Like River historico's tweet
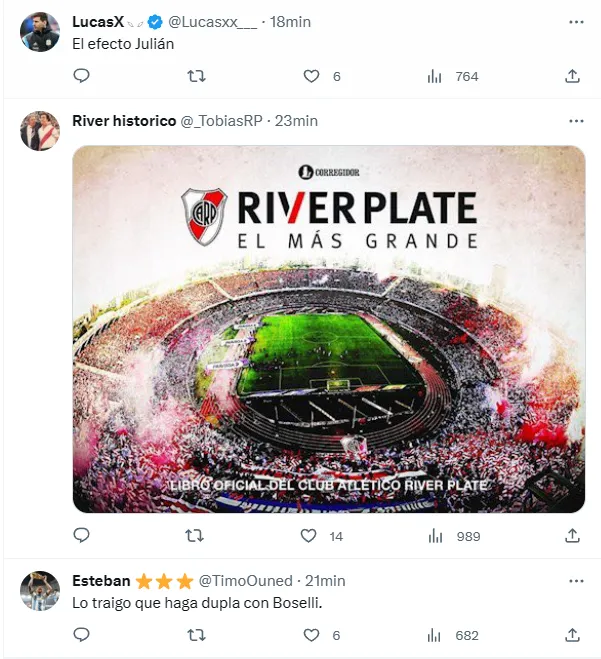The width and height of the screenshot is (601, 659). [x=311, y=536]
